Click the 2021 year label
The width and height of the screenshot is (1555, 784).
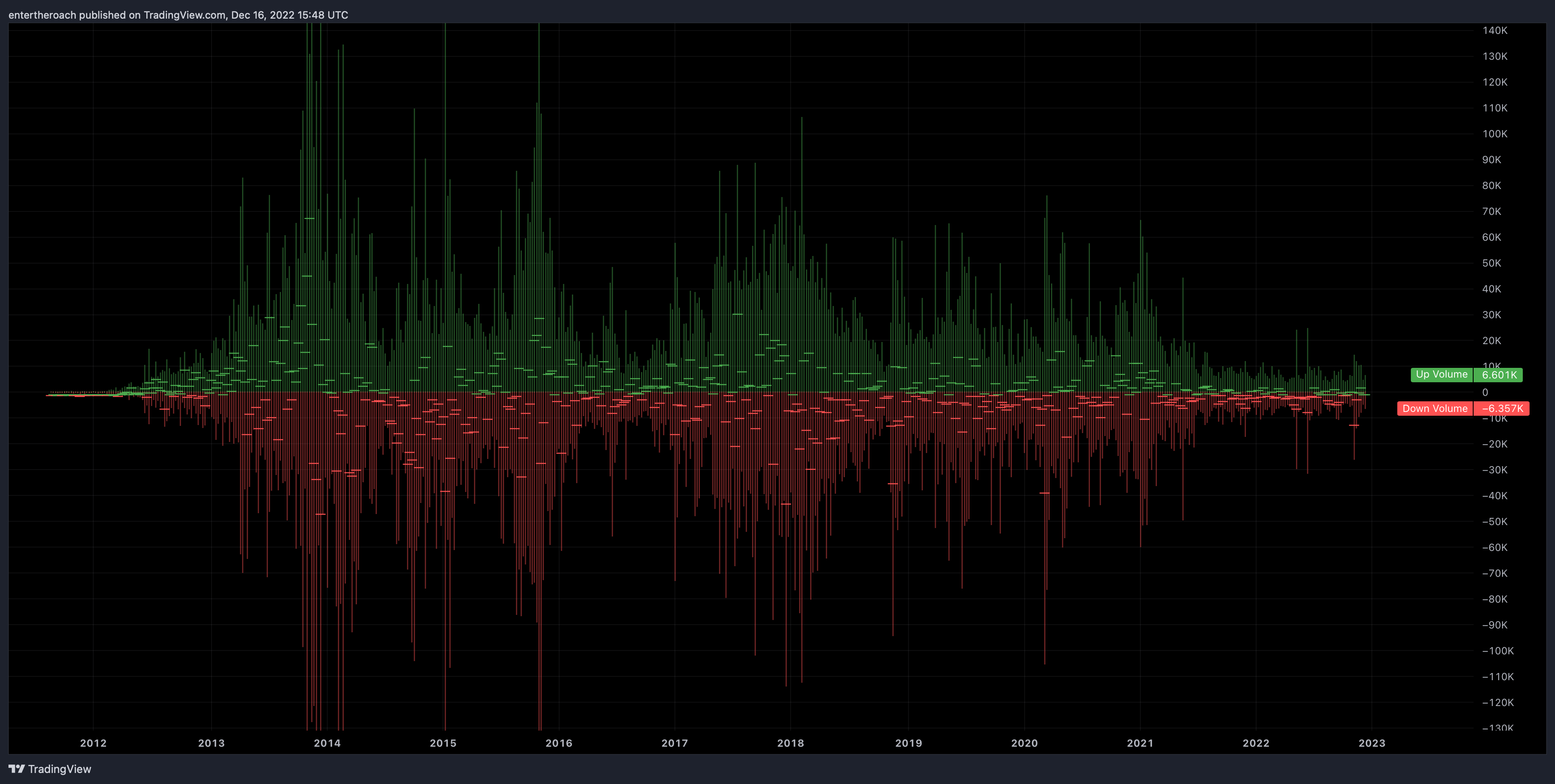1140,743
